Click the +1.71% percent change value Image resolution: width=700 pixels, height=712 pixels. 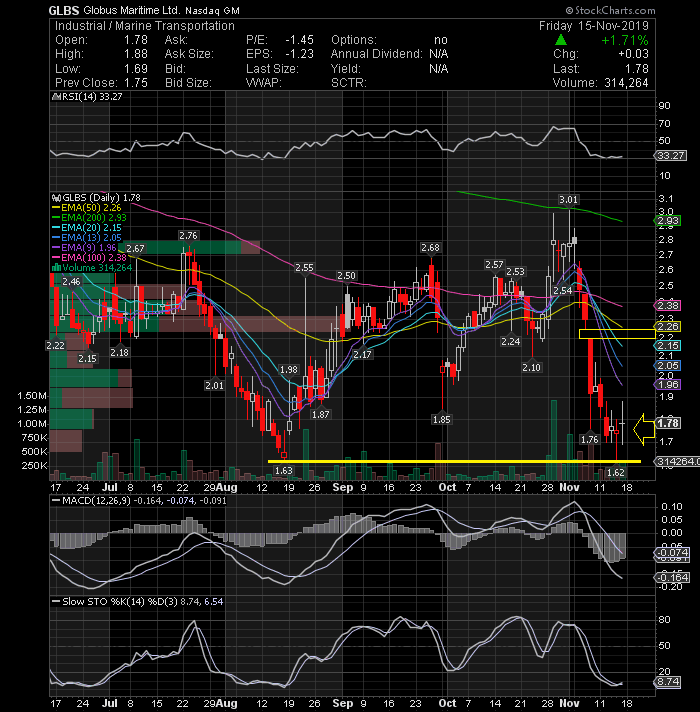coord(625,40)
